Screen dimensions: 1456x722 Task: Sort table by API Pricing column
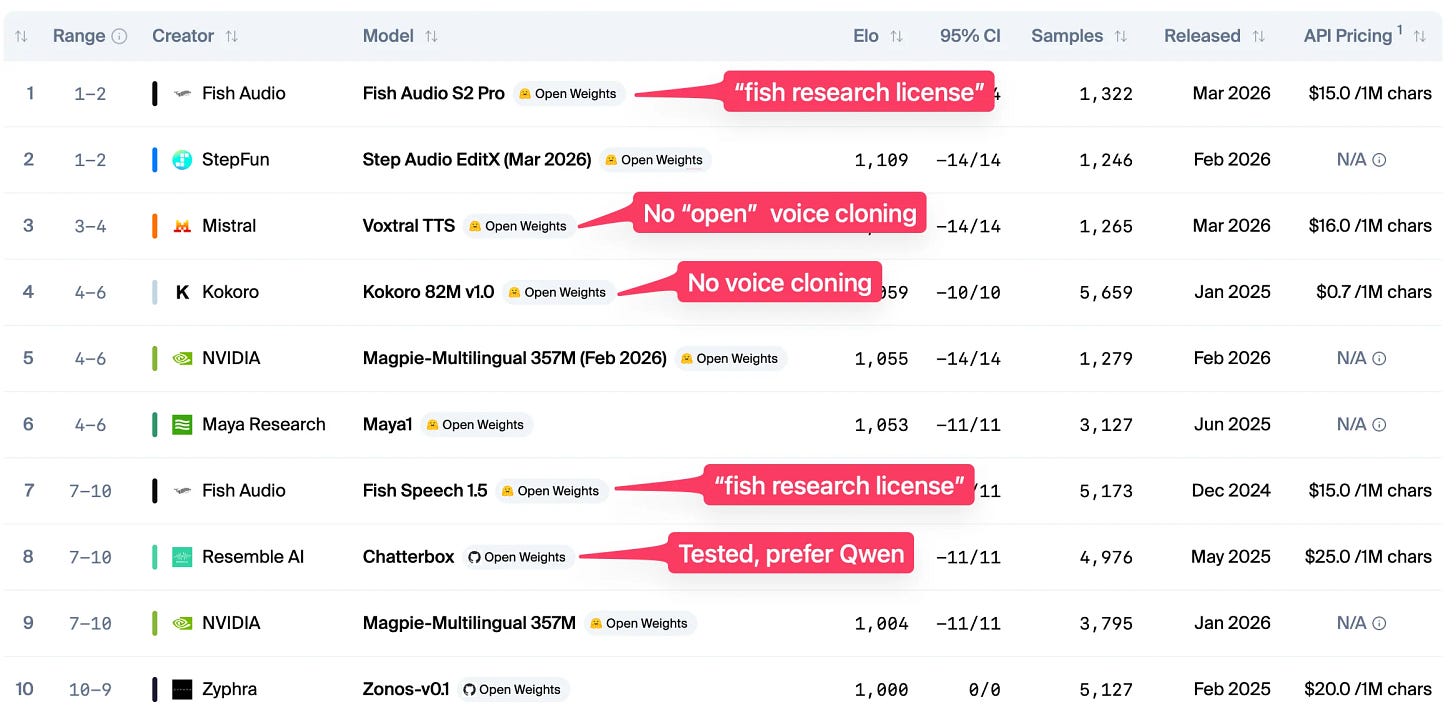1419,36
